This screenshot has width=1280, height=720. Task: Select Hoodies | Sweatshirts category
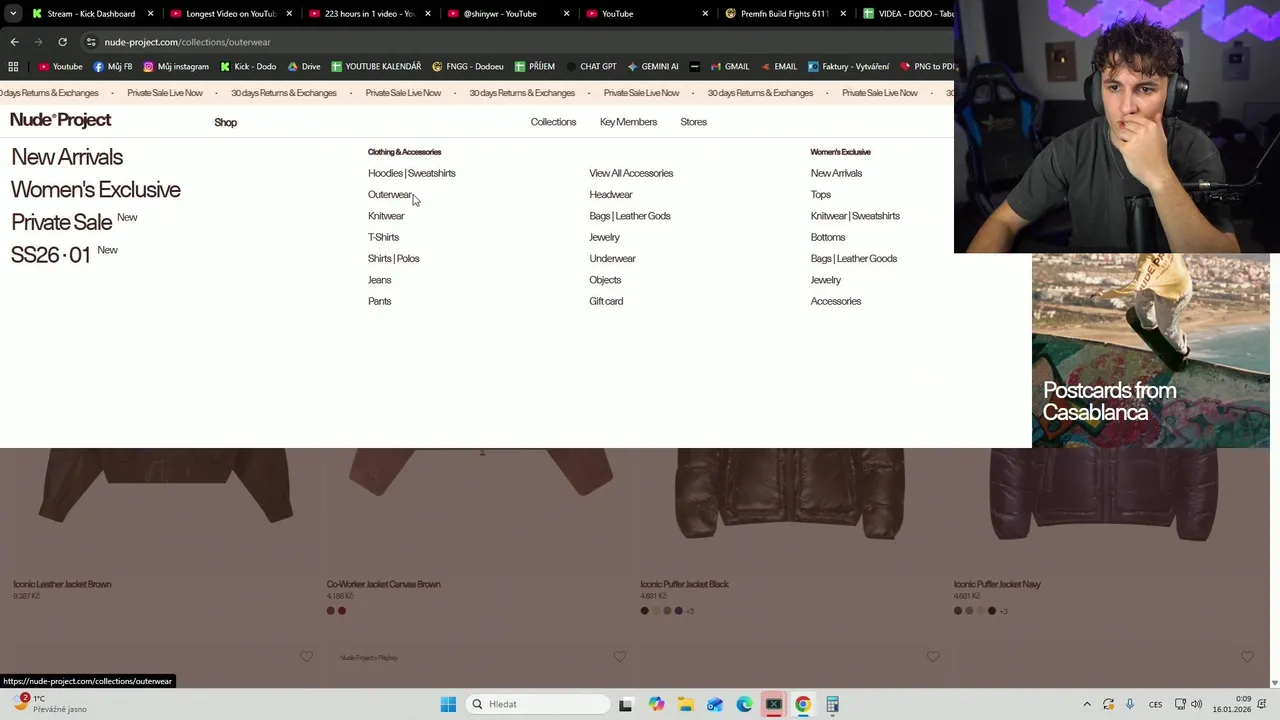[x=411, y=173]
